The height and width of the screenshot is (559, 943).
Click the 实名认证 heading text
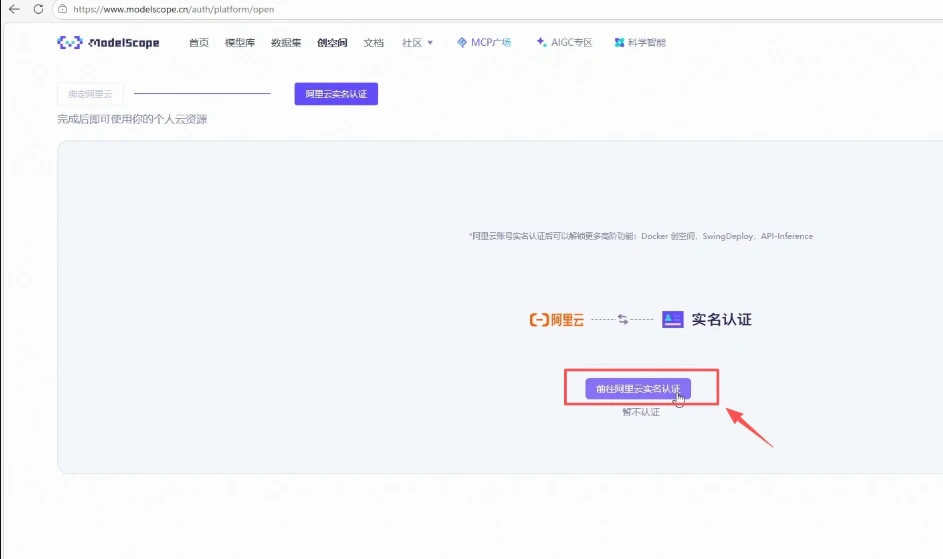pos(721,320)
